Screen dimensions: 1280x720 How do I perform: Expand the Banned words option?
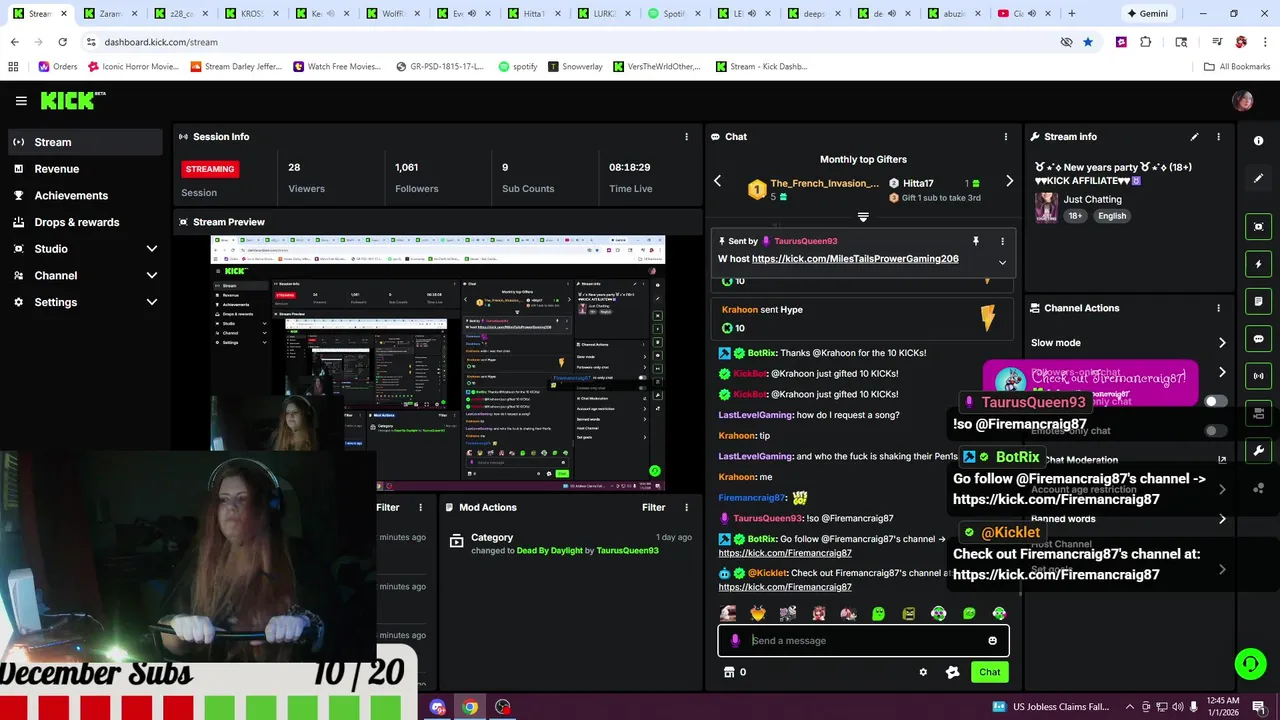1222,519
